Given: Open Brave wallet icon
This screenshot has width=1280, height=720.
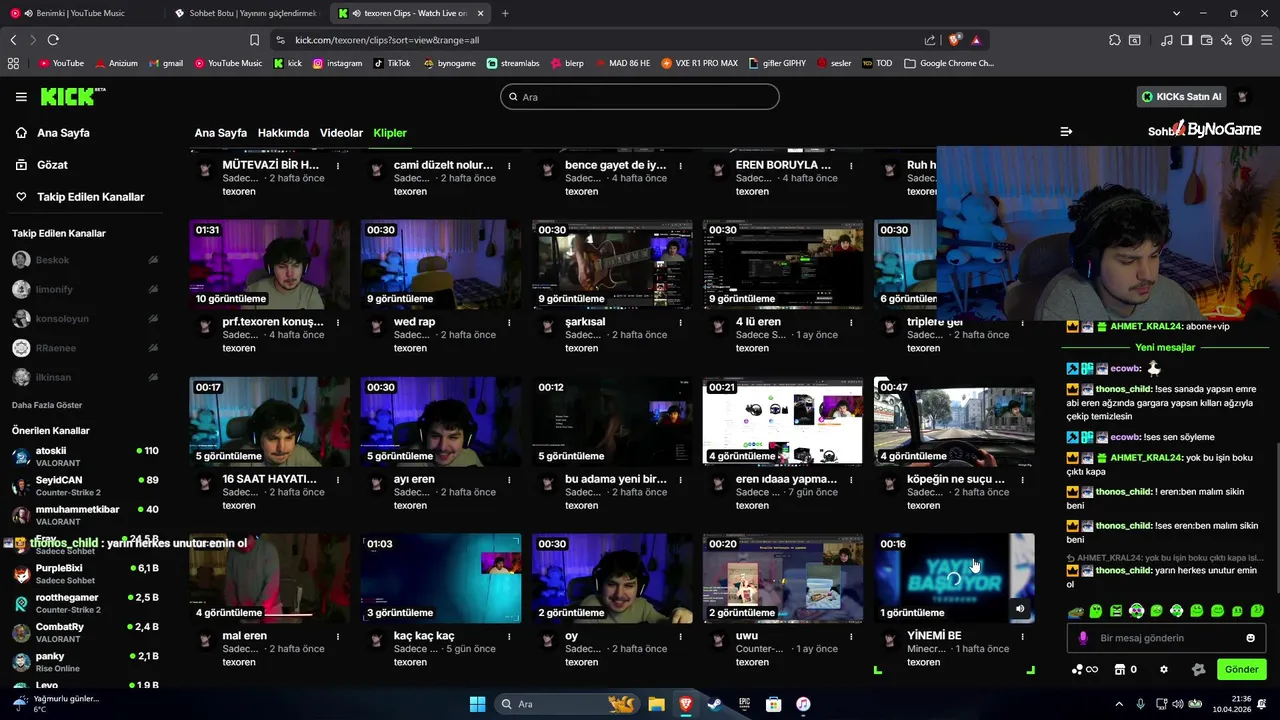Looking at the screenshot, I should pos(1206,40).
